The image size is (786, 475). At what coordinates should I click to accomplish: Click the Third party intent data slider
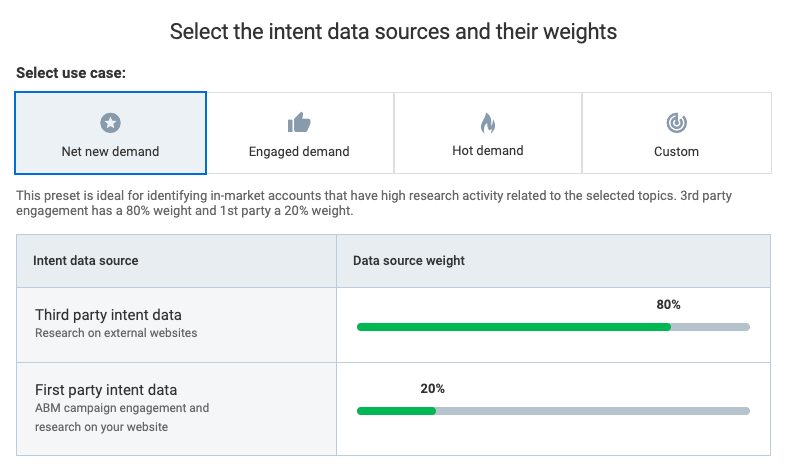click(x=552, y=327)
